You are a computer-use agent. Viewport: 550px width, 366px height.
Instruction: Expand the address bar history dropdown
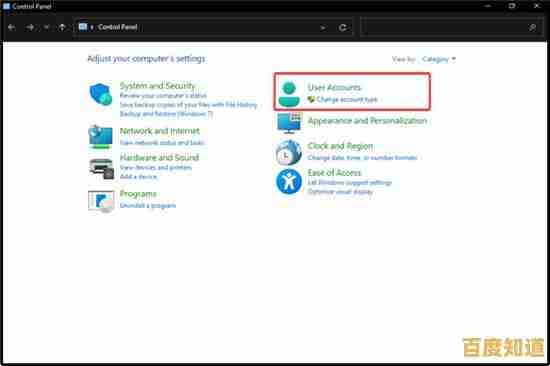point(323,27)
